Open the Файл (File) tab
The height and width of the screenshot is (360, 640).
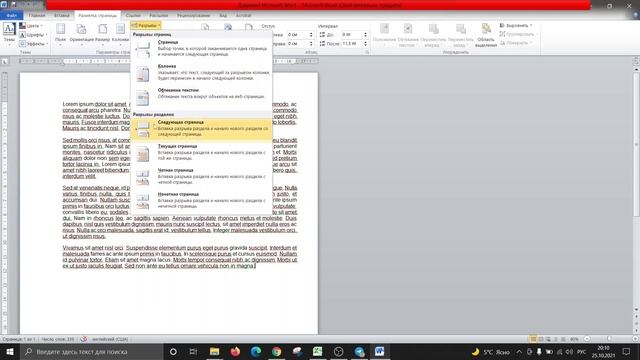pos(11,15)
